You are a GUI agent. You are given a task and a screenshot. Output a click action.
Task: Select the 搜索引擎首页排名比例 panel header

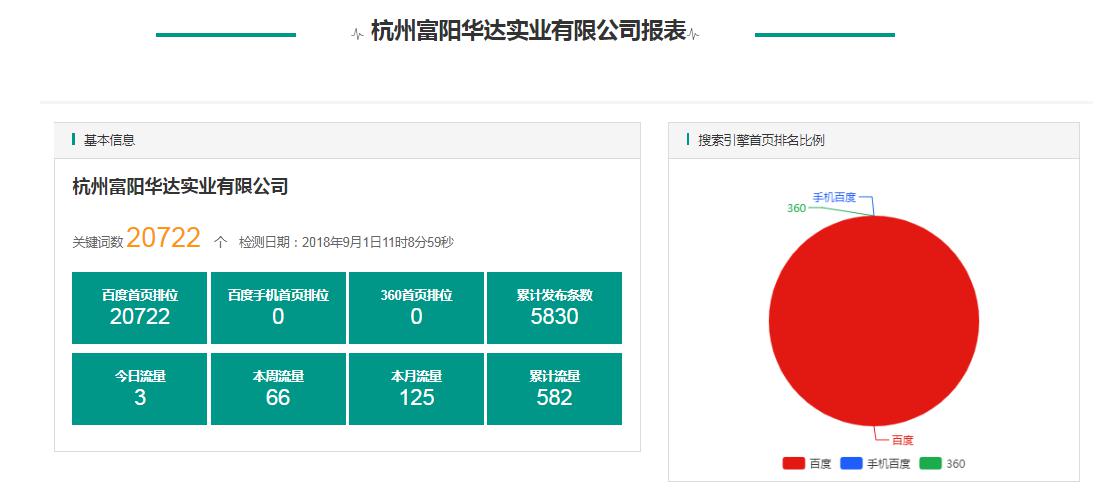tap(761, 141)
